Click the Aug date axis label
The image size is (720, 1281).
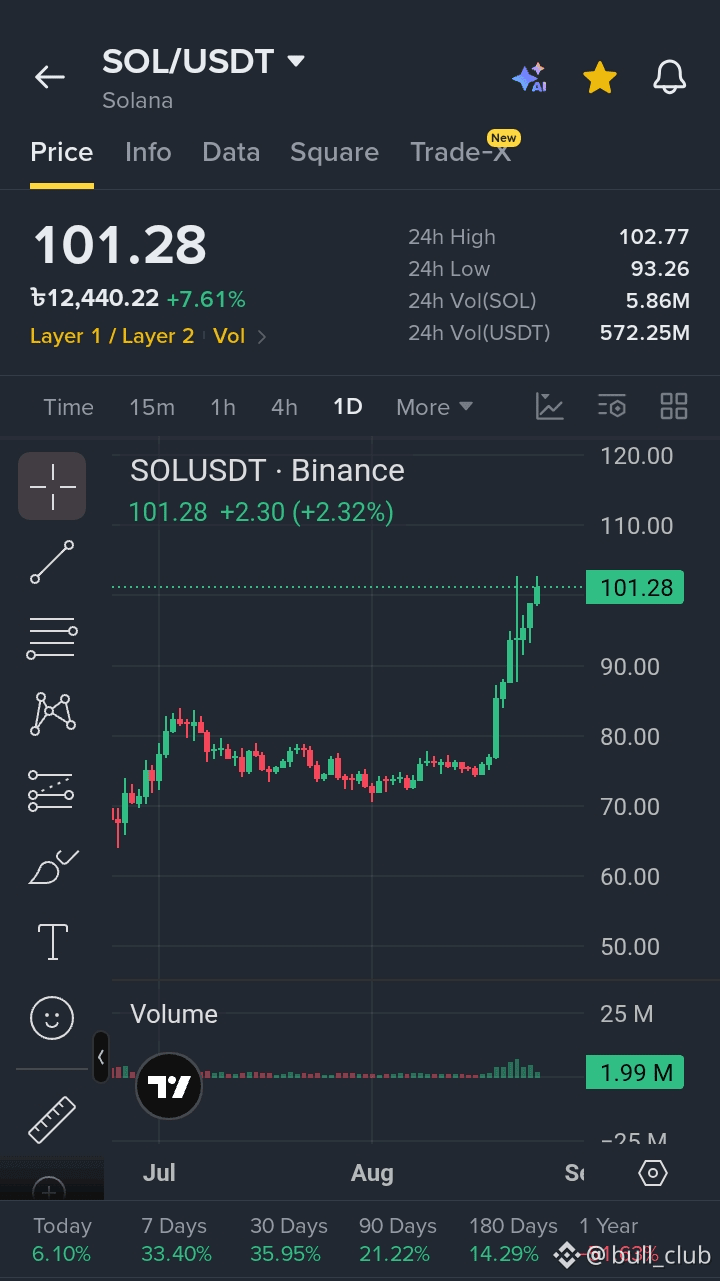(x=372, y=1173)
